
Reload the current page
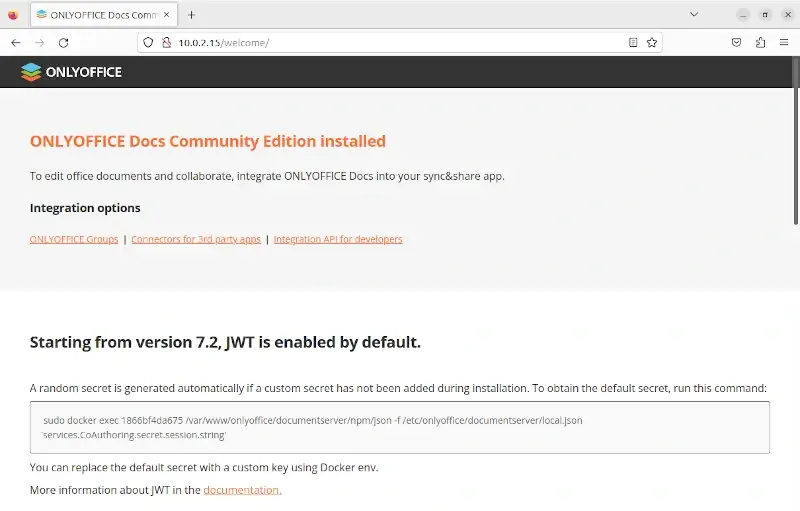coord(63,43)
